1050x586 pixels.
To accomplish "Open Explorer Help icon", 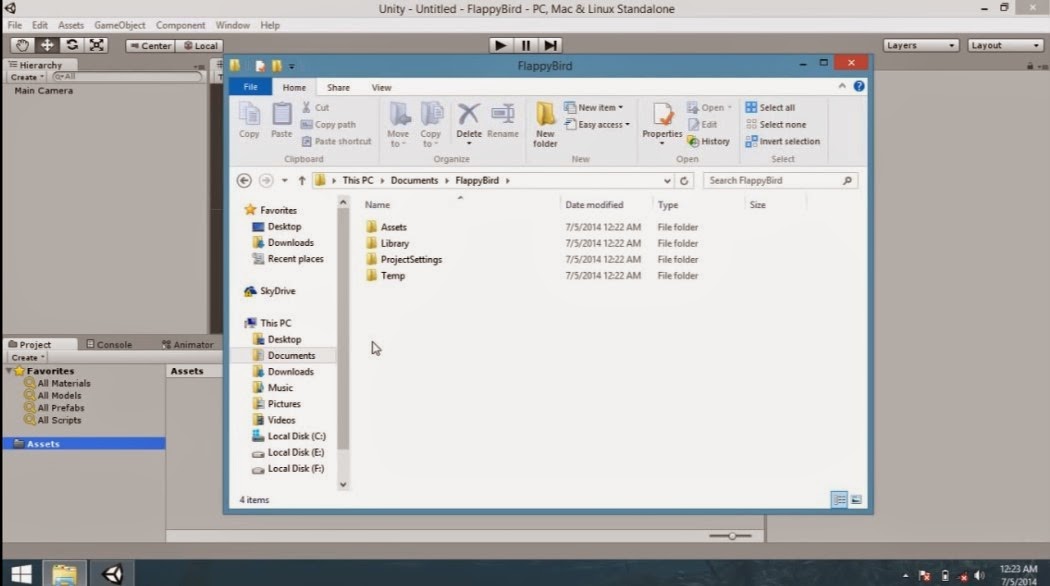I will click(x=858, y=86).
